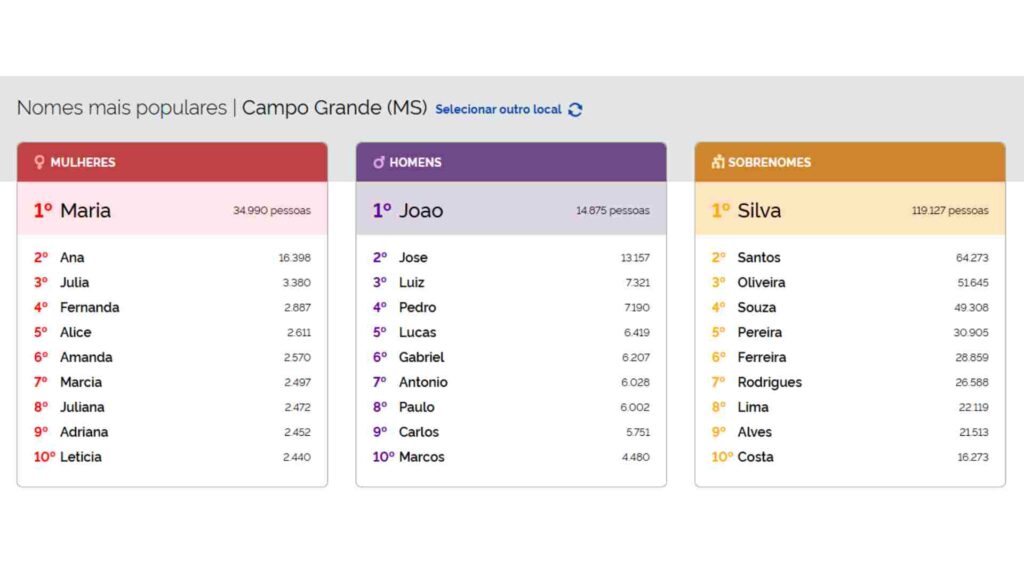Select the name Leticia ranked tenth
Image resolution: width=1024 pixels, height=576 pixels.
pos(80,457)
